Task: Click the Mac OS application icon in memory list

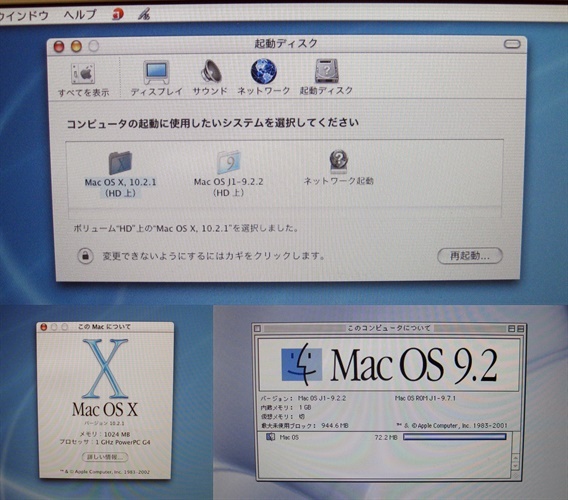Action: click(x=271, y=437)
